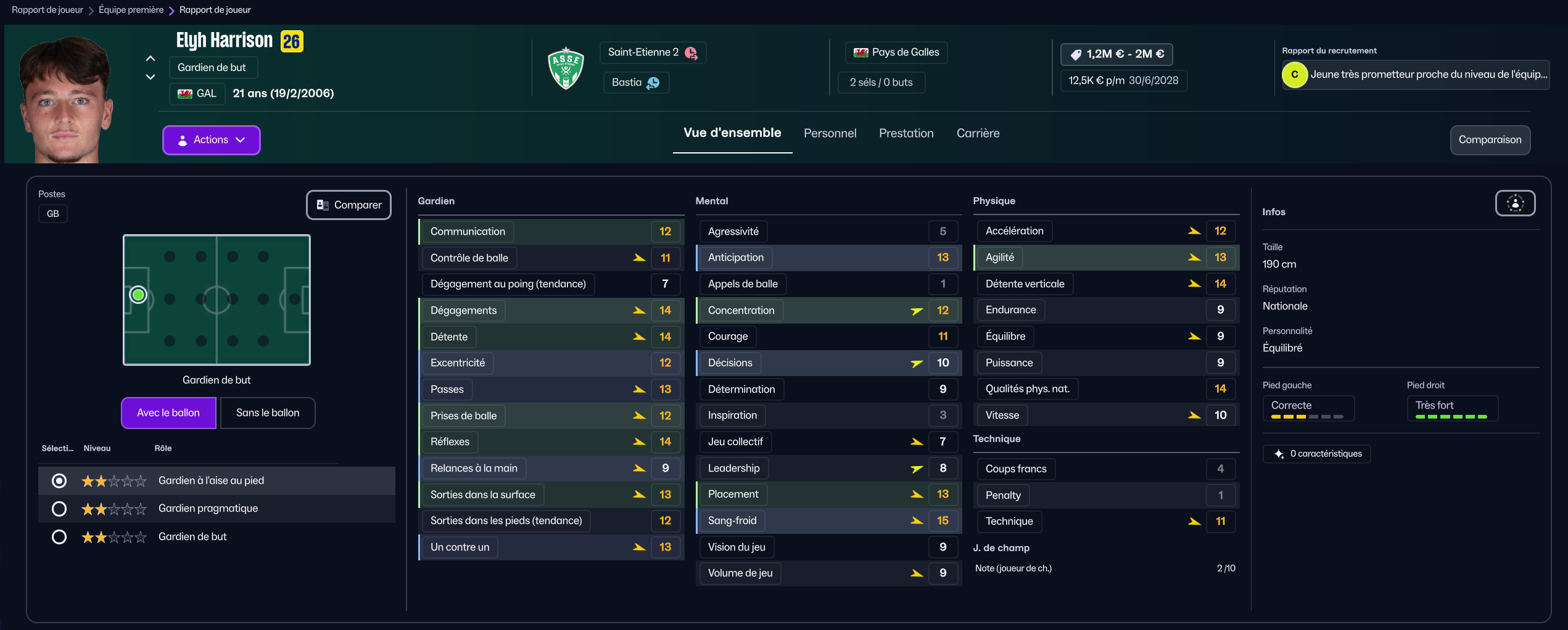Go to previous player with up chevron
1568x630 pixels.
coord(151,59)
